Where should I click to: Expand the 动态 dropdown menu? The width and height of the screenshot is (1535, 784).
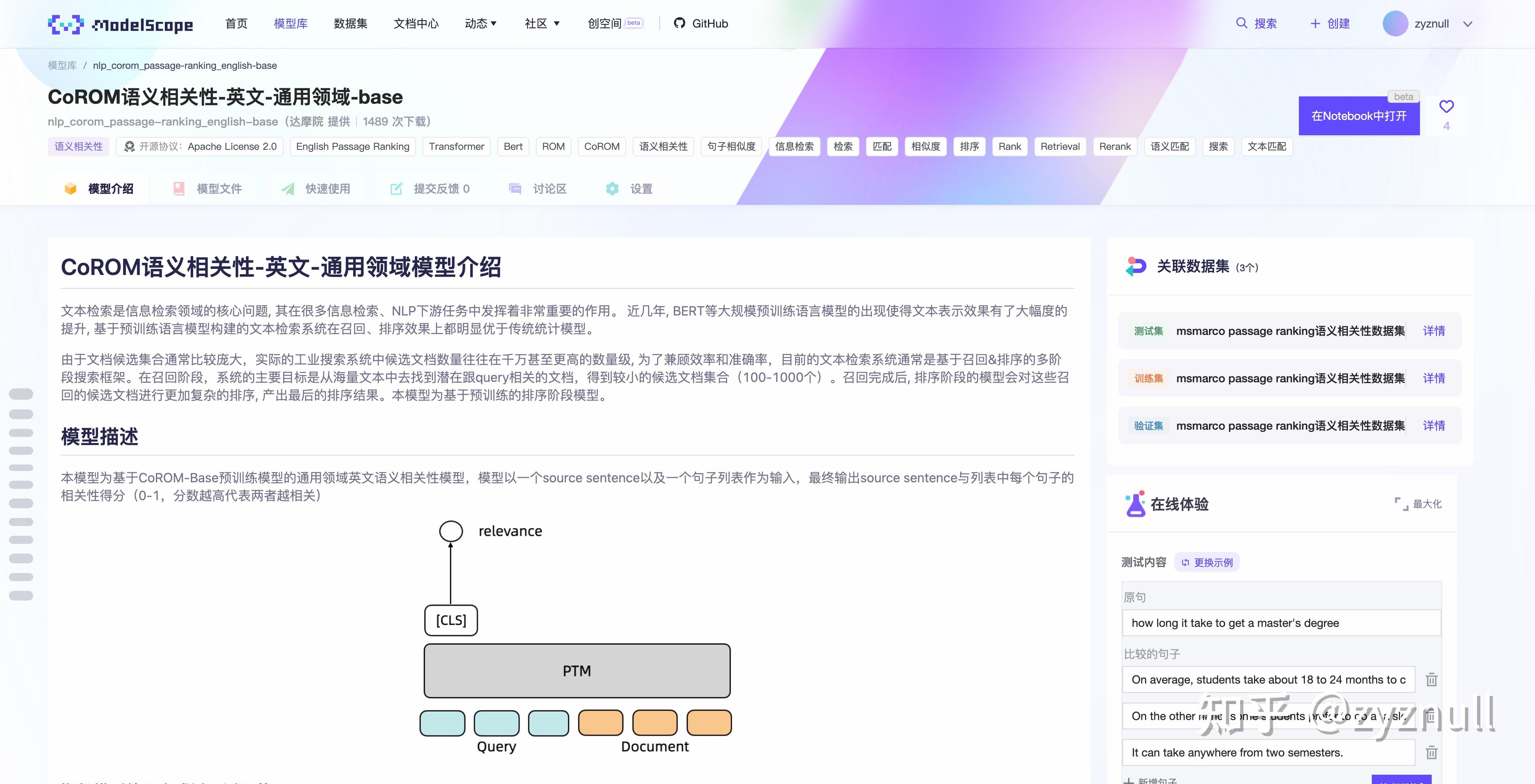pos(480,23)
